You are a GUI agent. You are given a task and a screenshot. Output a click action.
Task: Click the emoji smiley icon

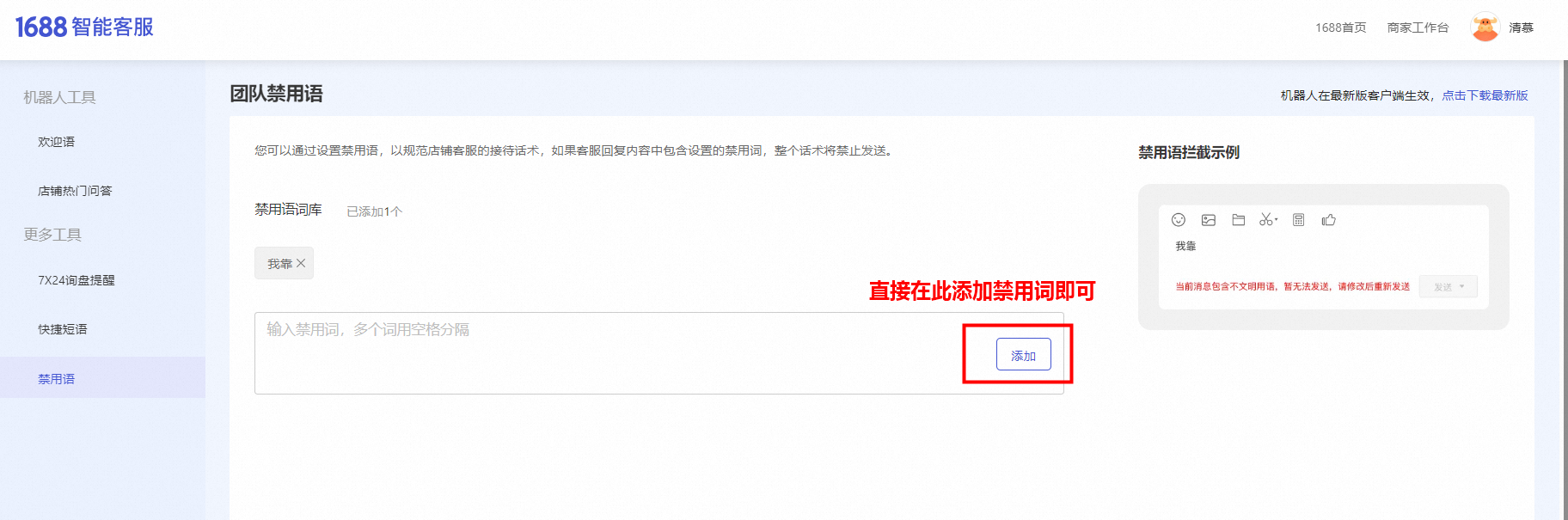(1179, 220)
